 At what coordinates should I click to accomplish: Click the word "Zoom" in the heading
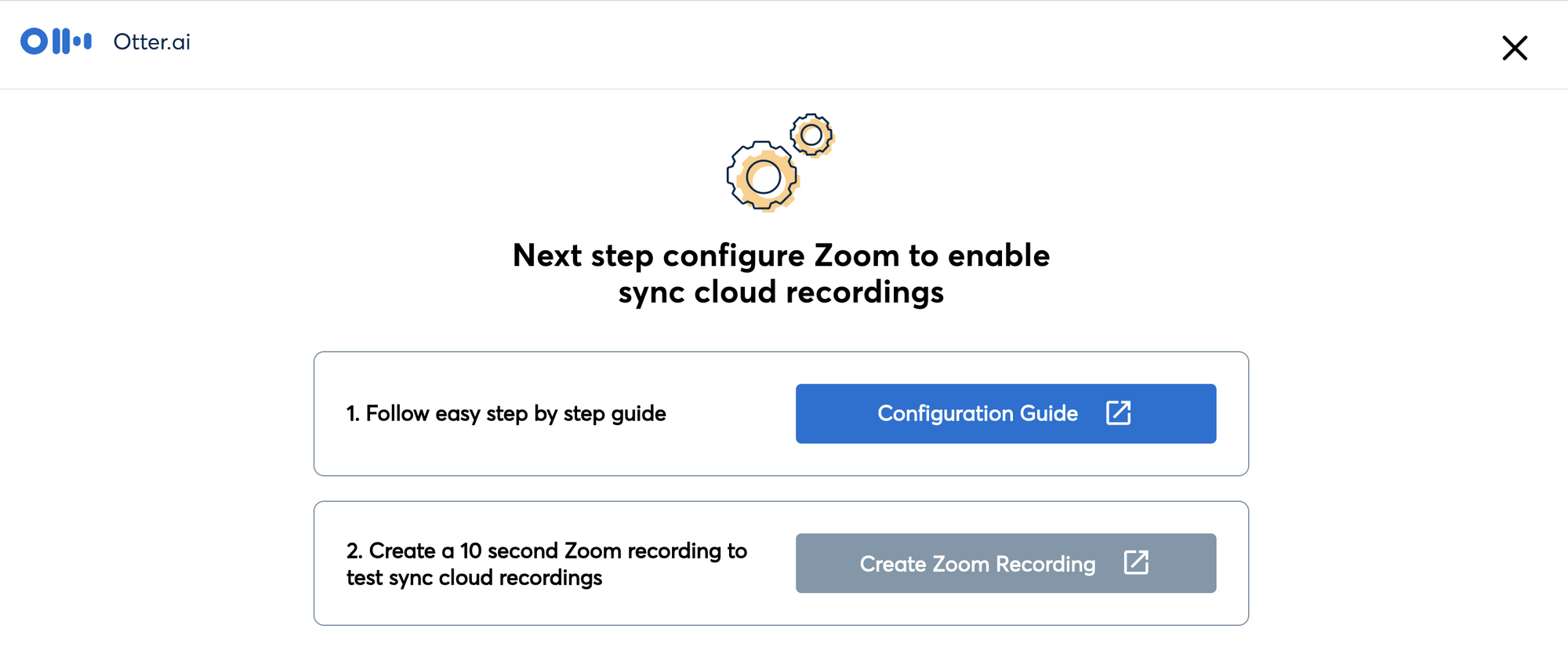point(856,256)
